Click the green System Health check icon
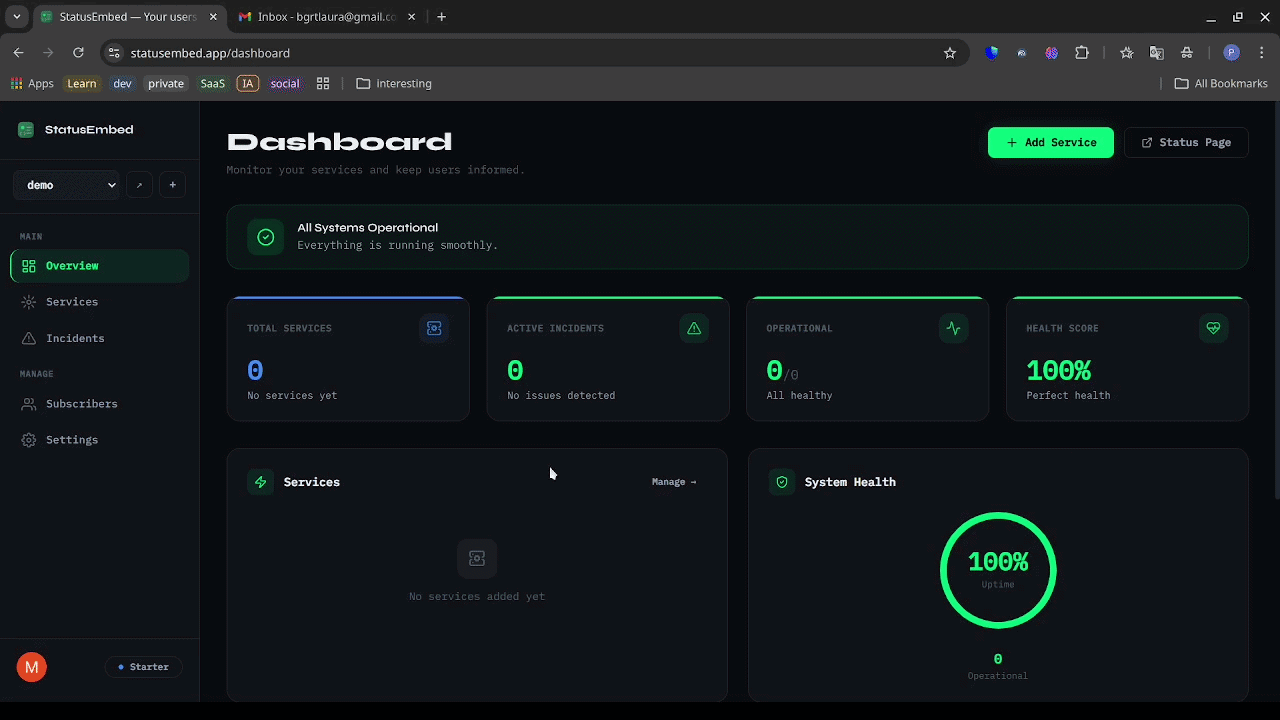1280x720 pixels. click(x=782, y=482)
